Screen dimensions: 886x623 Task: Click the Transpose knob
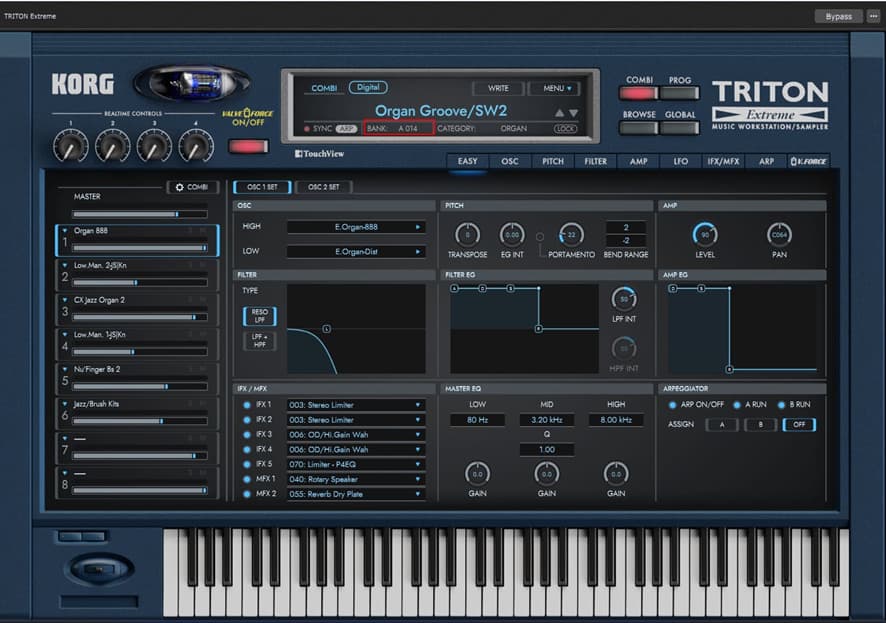(467, 234)
